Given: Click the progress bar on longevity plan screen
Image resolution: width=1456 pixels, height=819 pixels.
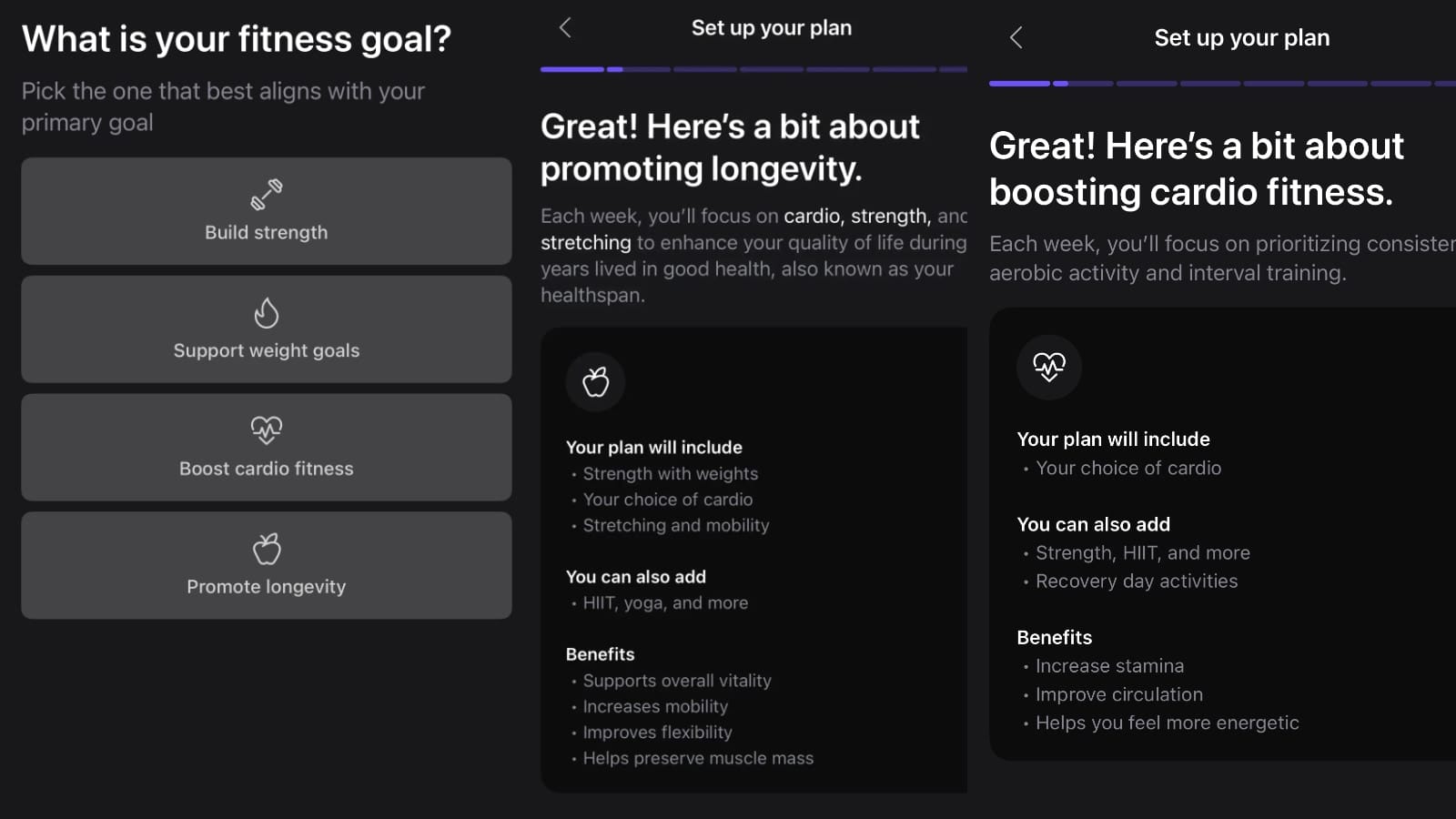Looking at the screenshot, I should [x=753, y=69].
